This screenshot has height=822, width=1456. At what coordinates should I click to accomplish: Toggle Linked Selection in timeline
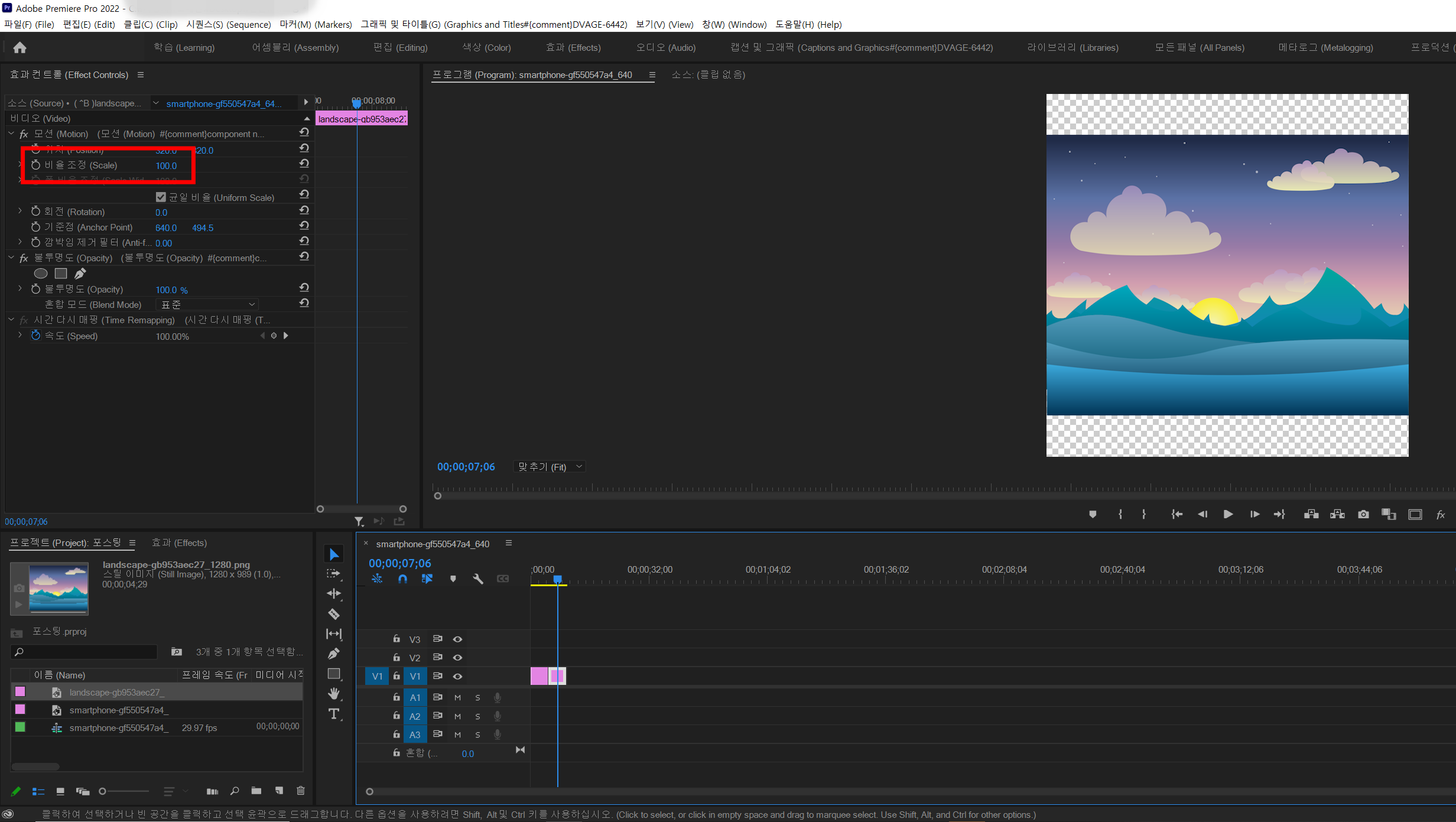click(427, 579)
